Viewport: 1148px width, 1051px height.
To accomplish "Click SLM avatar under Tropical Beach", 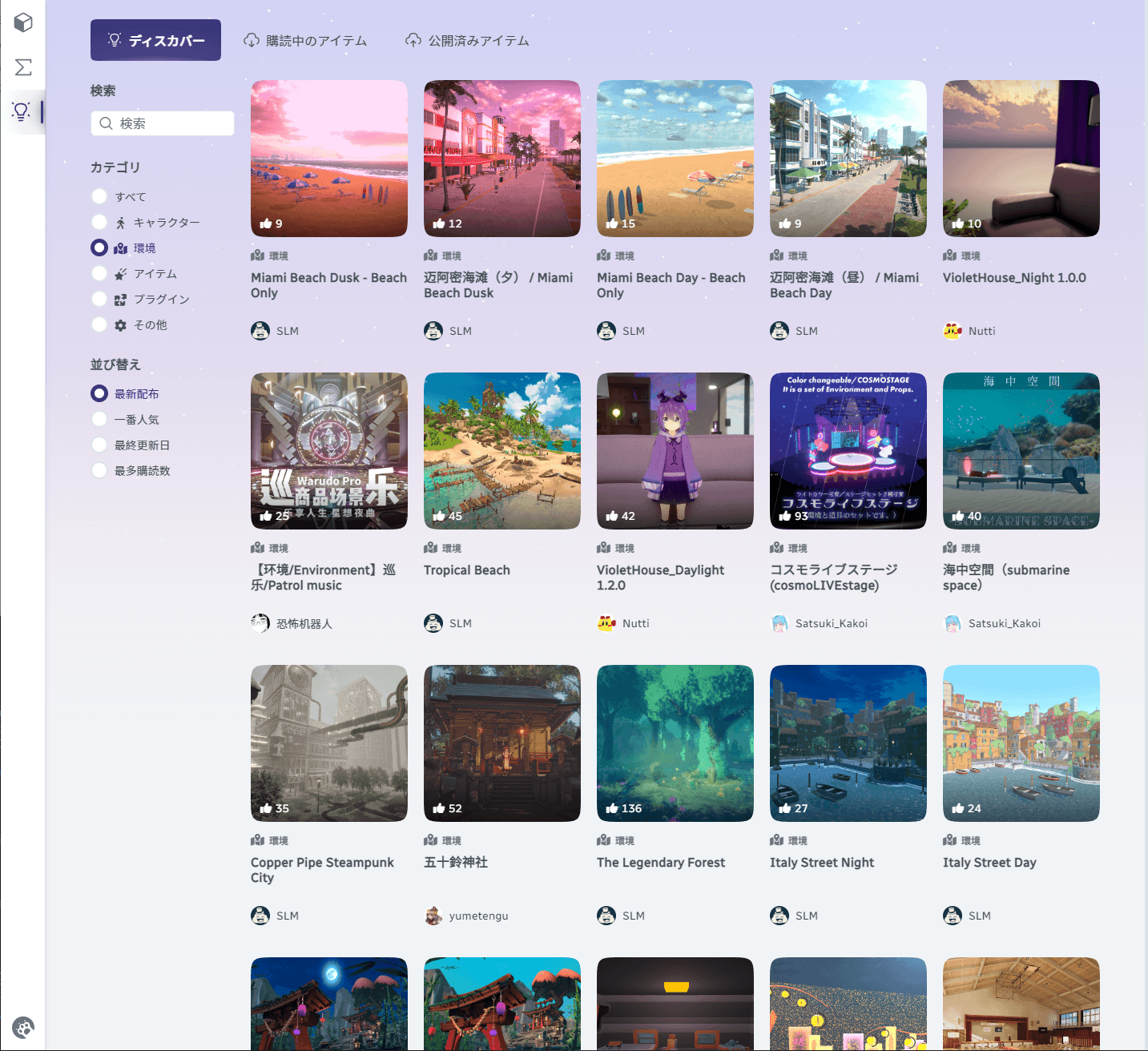I will (x=433, y=623).
